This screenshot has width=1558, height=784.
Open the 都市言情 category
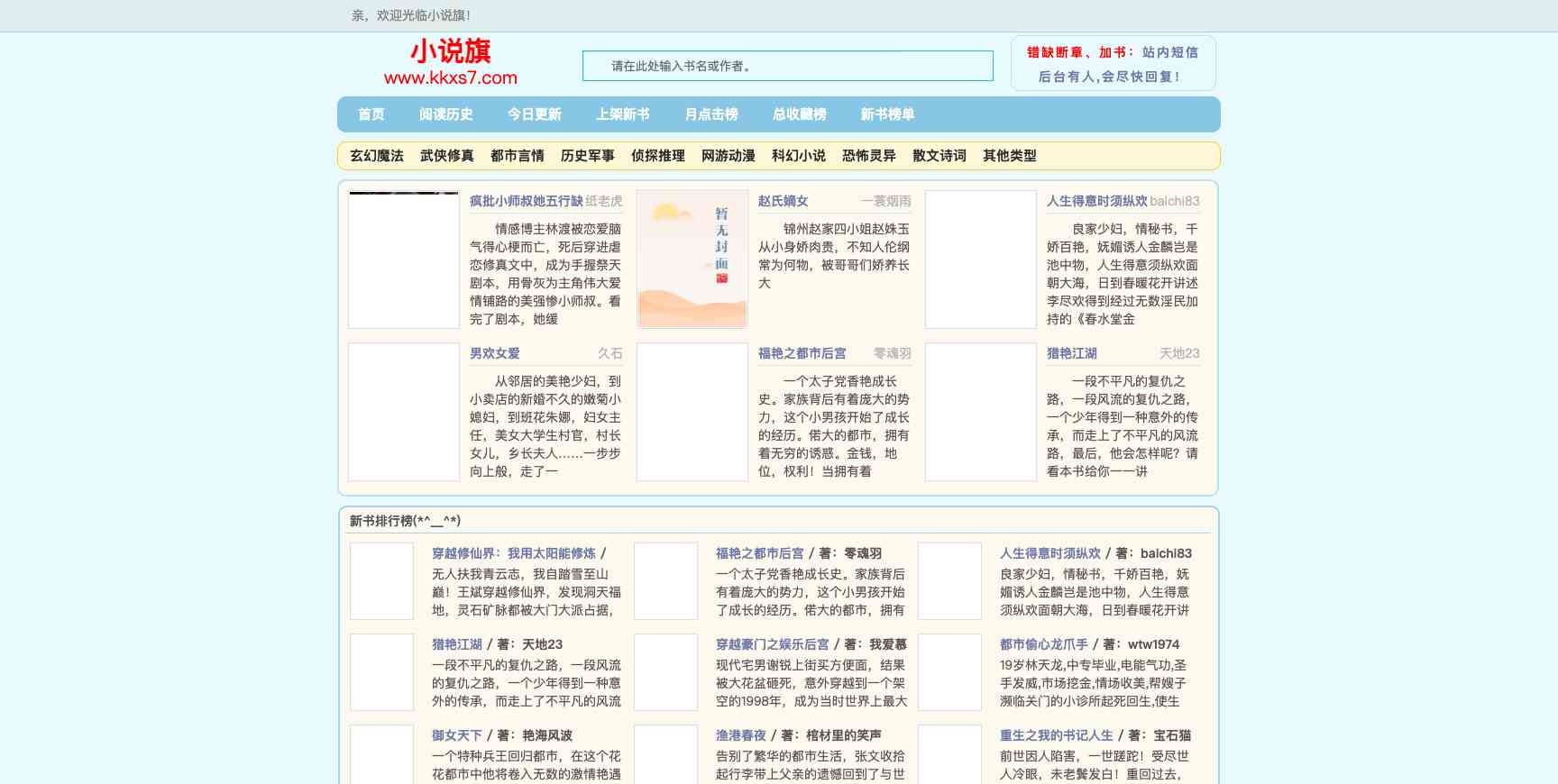[x=518, y=156]
